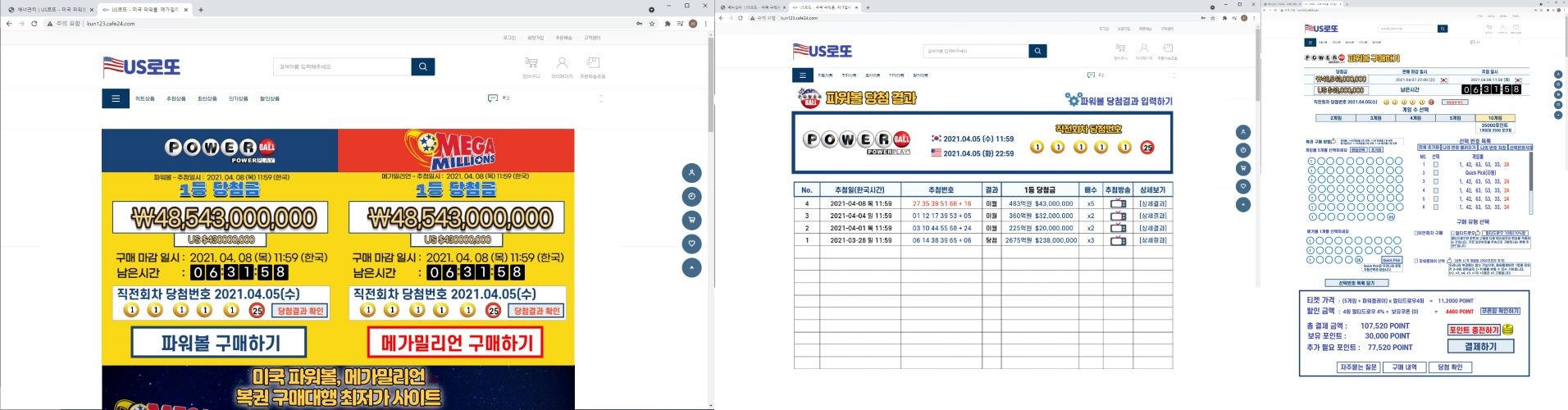Click 로그인 link in left window top bar
1568x410 pixels.
[x=509, y=38]
